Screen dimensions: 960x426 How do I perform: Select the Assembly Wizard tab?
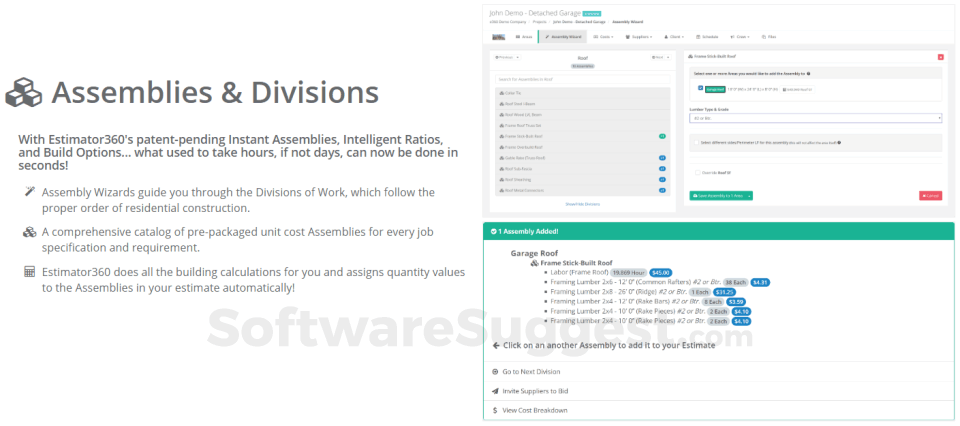pyautogui.click(x=563, y=37)
